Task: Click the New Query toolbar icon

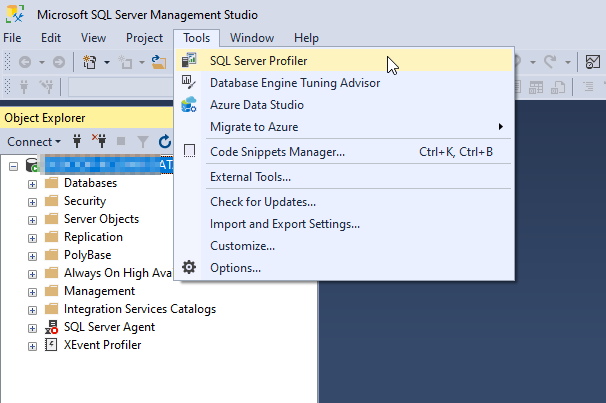Action: (90, 62)
